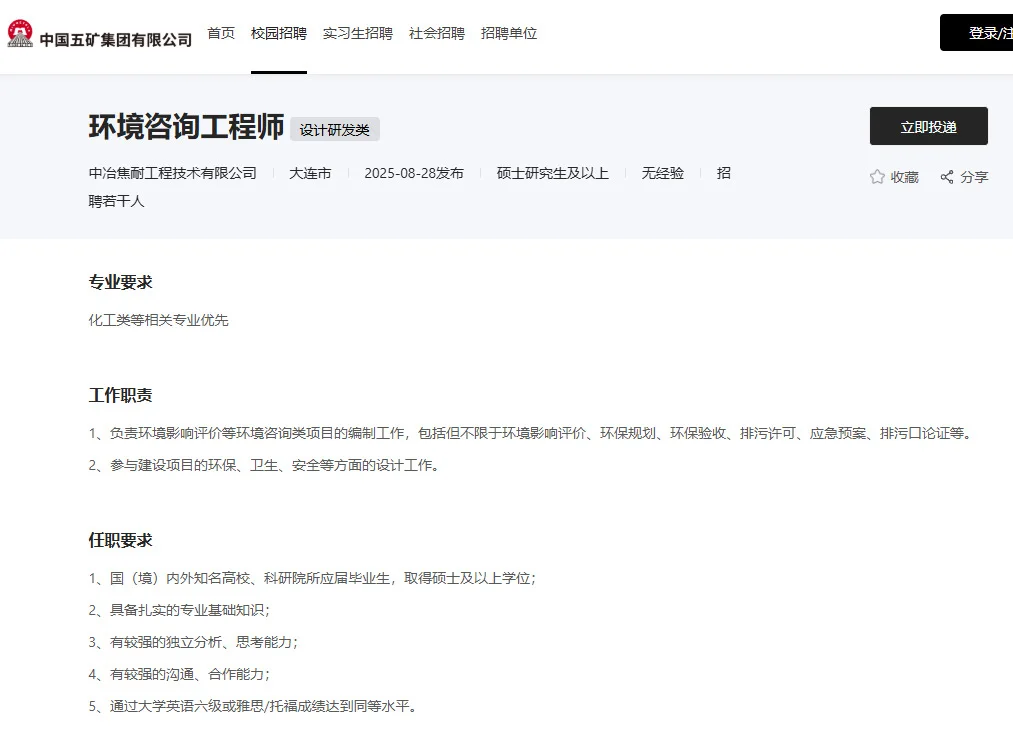Click duty line starting 1、负责环境影响评价
1013x739 pixels.
[x=532, y=433]
